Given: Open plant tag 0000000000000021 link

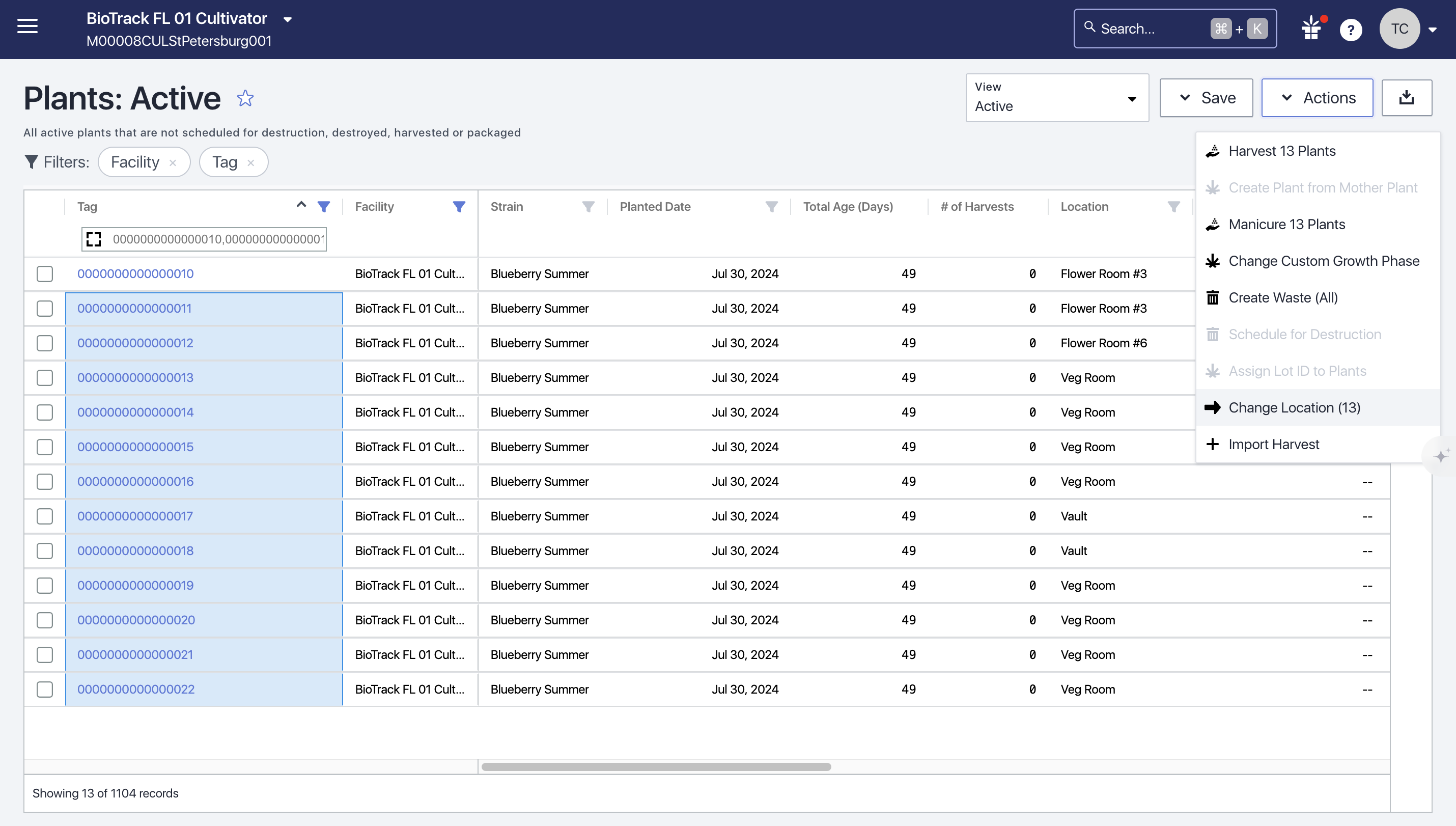Looking at the screenshot, I should tap(135, 655).
